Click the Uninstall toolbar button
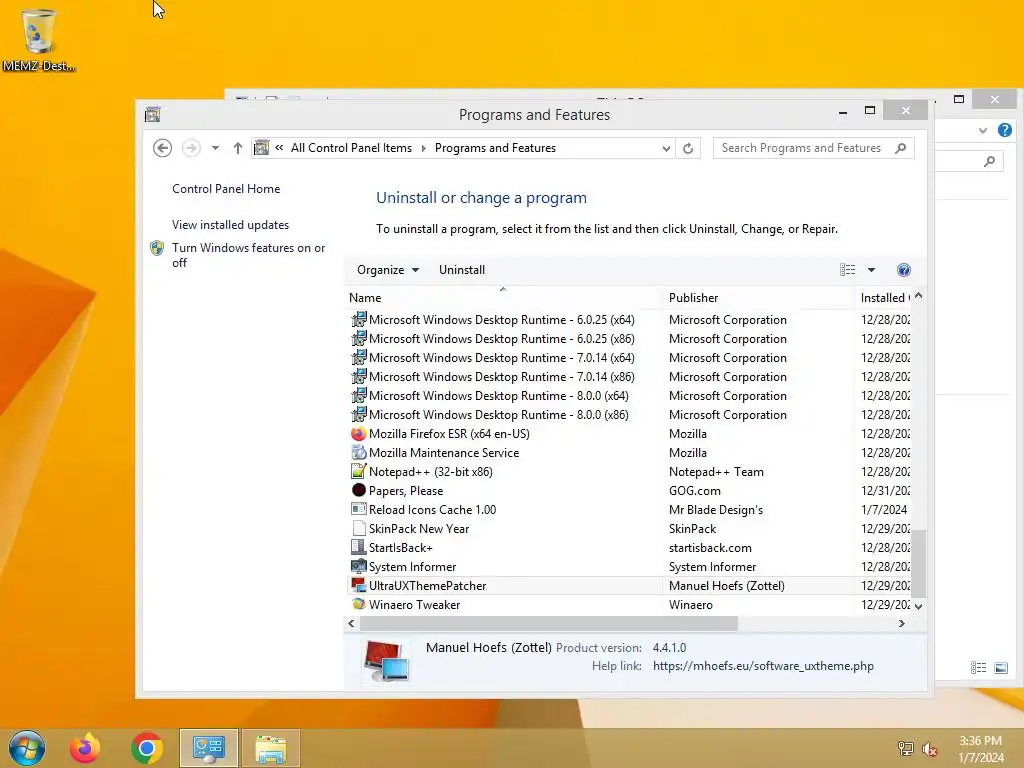This screenshot has width=1024, height=768. 462,270
